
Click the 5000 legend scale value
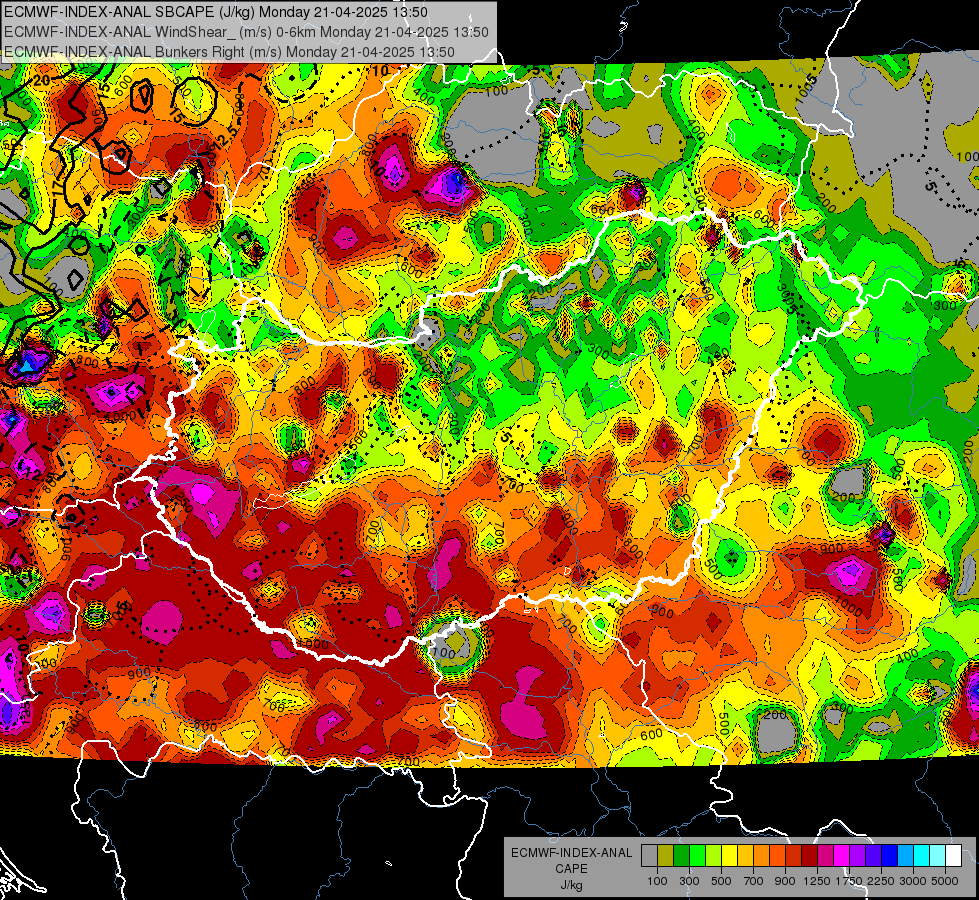click(945, 881)
